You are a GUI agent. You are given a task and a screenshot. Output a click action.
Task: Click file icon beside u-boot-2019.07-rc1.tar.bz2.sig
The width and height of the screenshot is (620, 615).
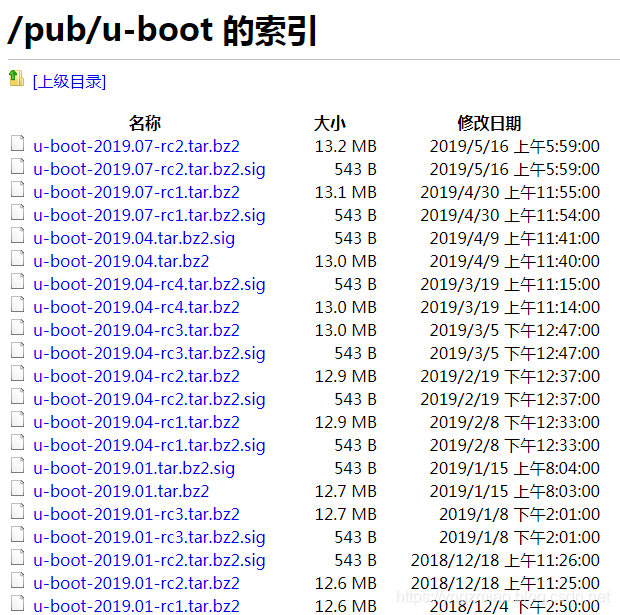(17, 212)
